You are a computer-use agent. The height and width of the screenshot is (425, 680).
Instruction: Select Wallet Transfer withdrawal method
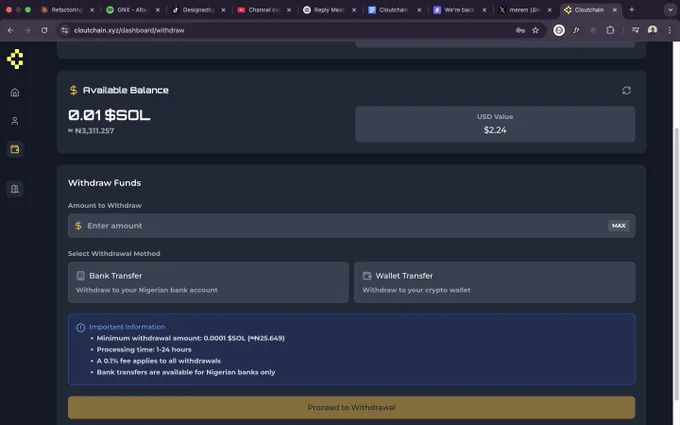coord(495,282)
